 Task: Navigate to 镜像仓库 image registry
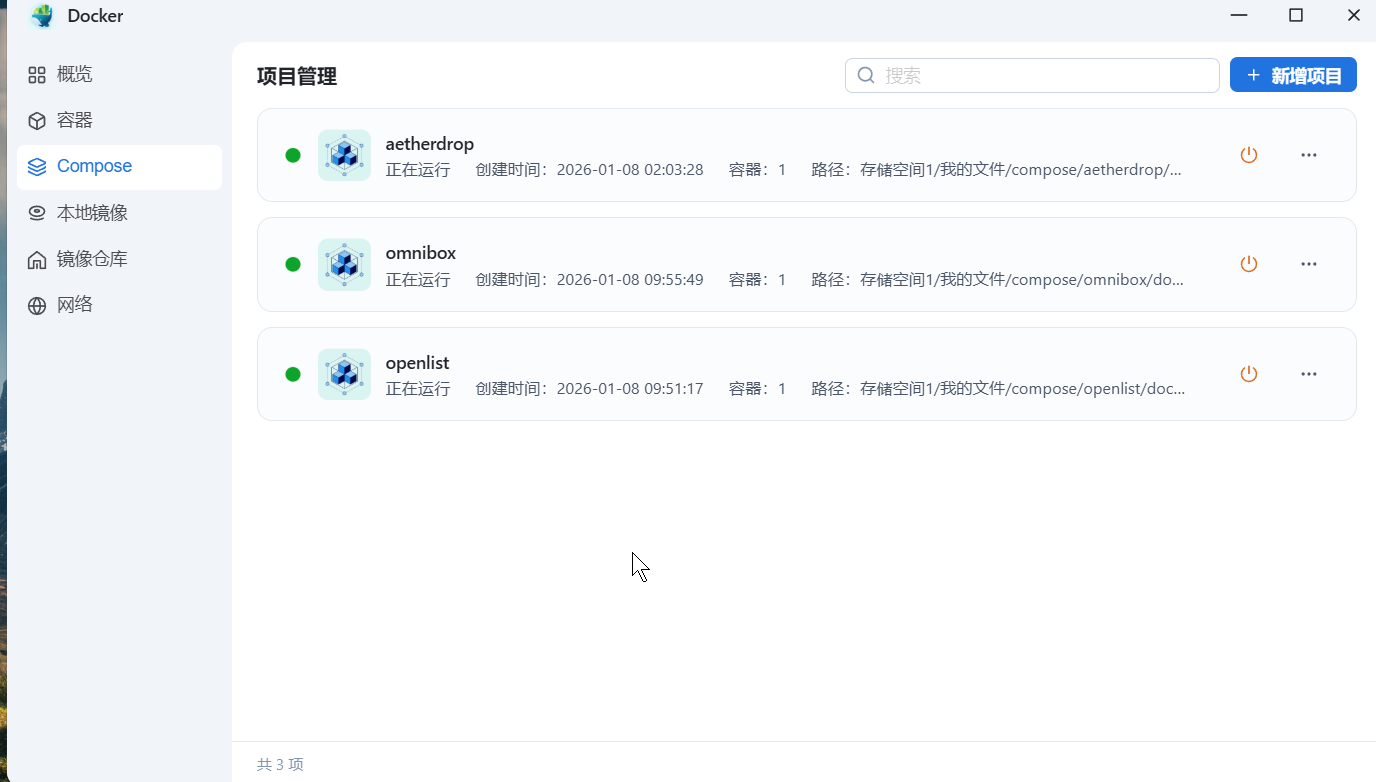119,259
